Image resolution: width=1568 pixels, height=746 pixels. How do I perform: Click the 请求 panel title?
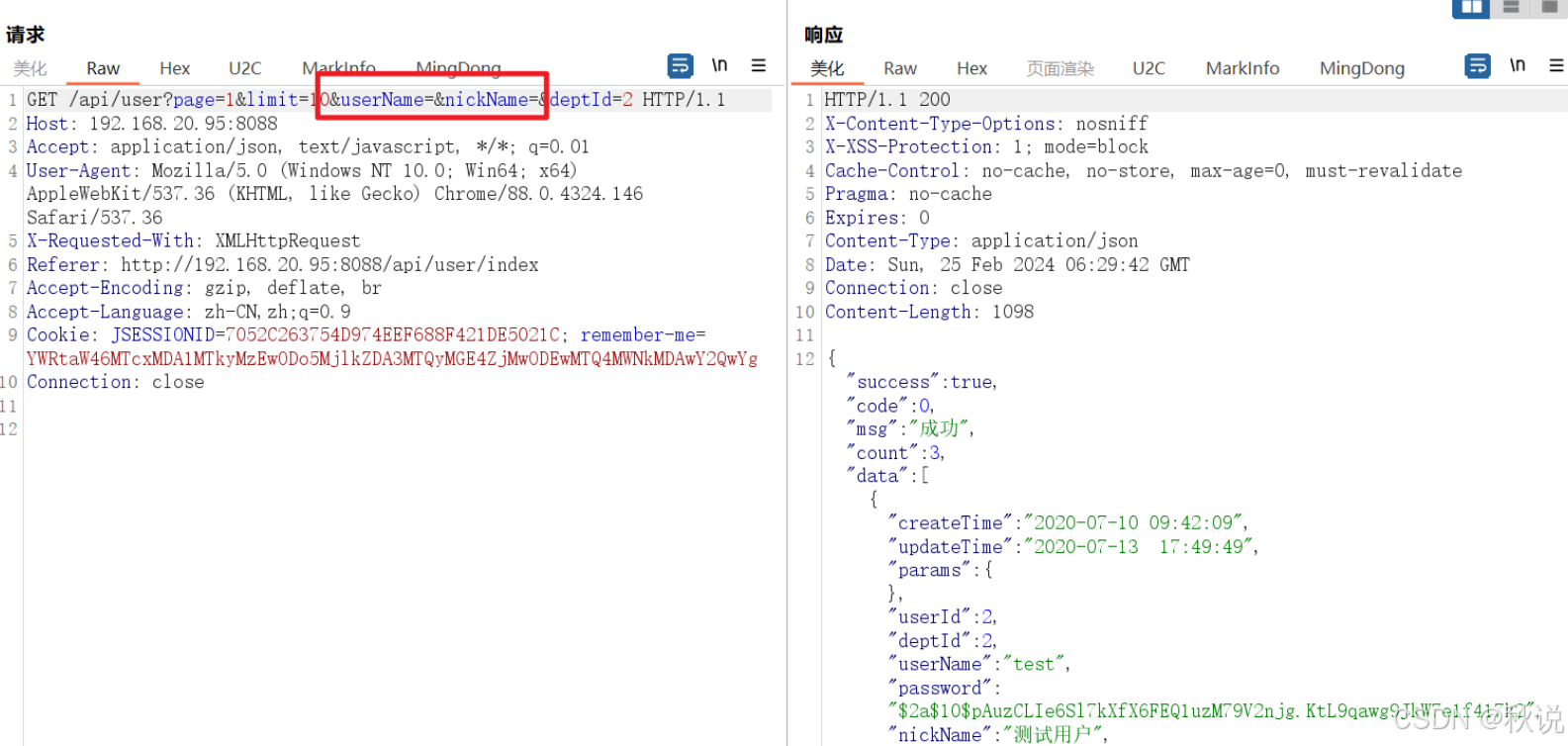[25, 35]
